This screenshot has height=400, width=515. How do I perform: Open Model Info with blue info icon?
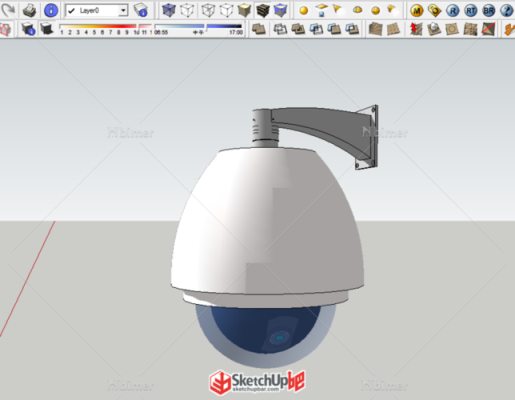click(51, 10)
